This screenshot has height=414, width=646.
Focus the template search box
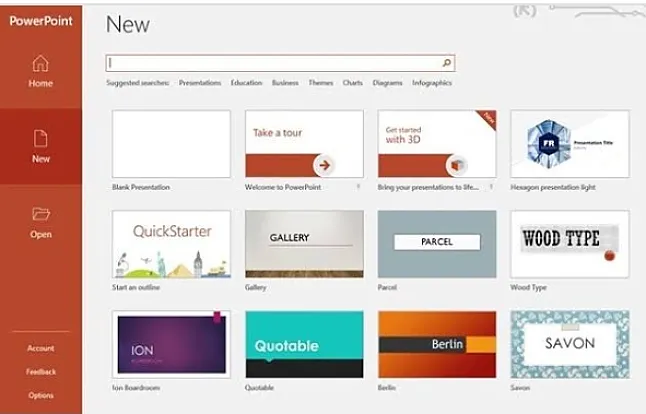point(280,63)
